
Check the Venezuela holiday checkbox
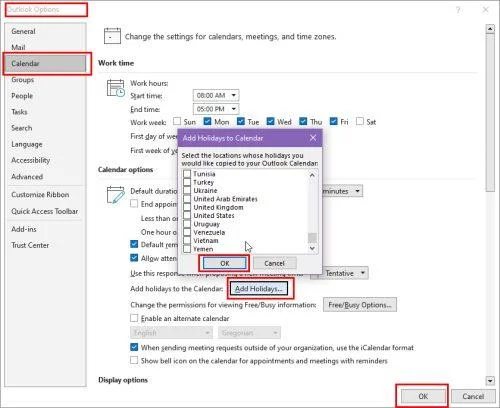(x=187, y=232)
